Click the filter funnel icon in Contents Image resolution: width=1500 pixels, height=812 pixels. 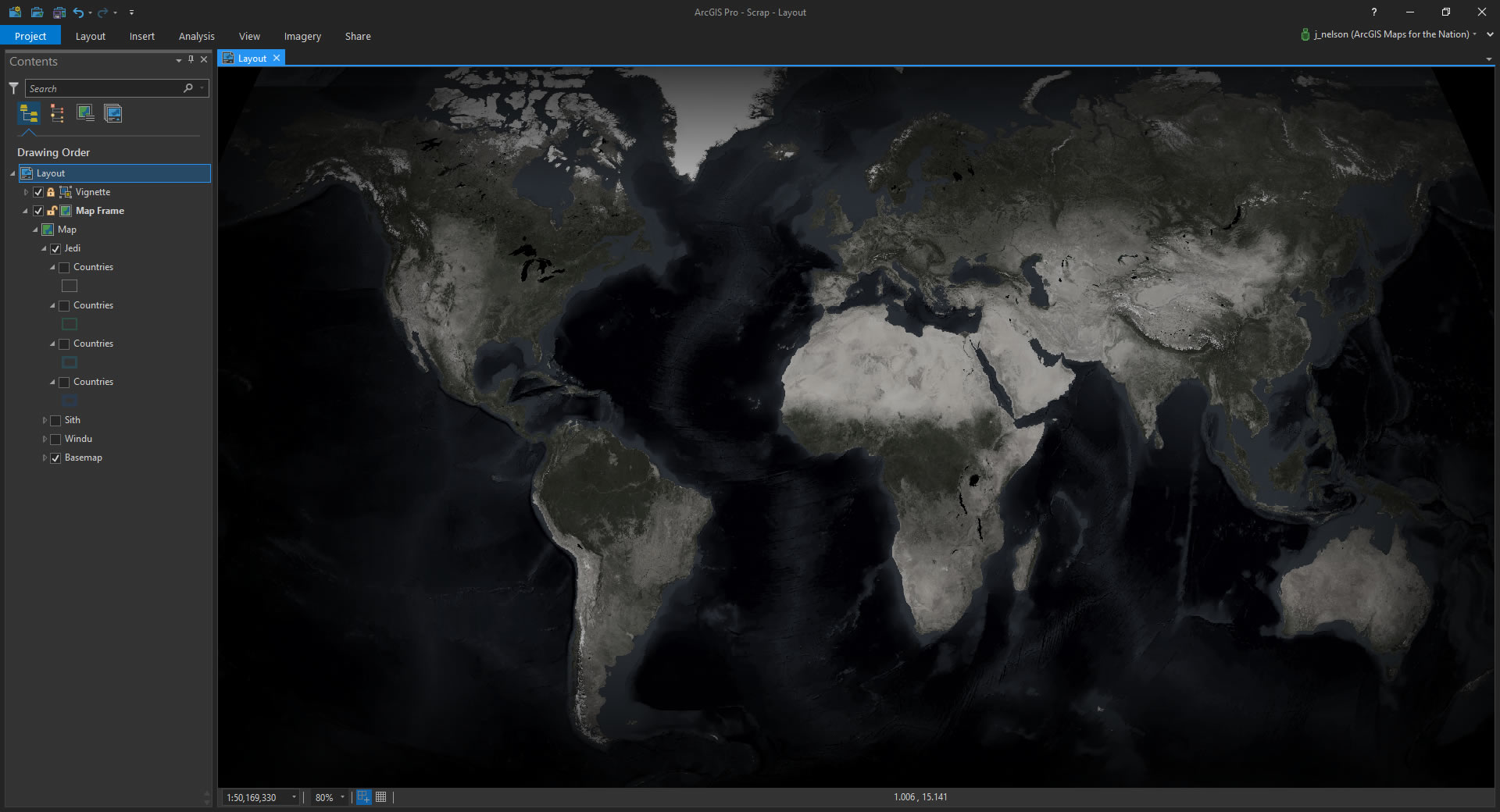(x=14, y=88)
